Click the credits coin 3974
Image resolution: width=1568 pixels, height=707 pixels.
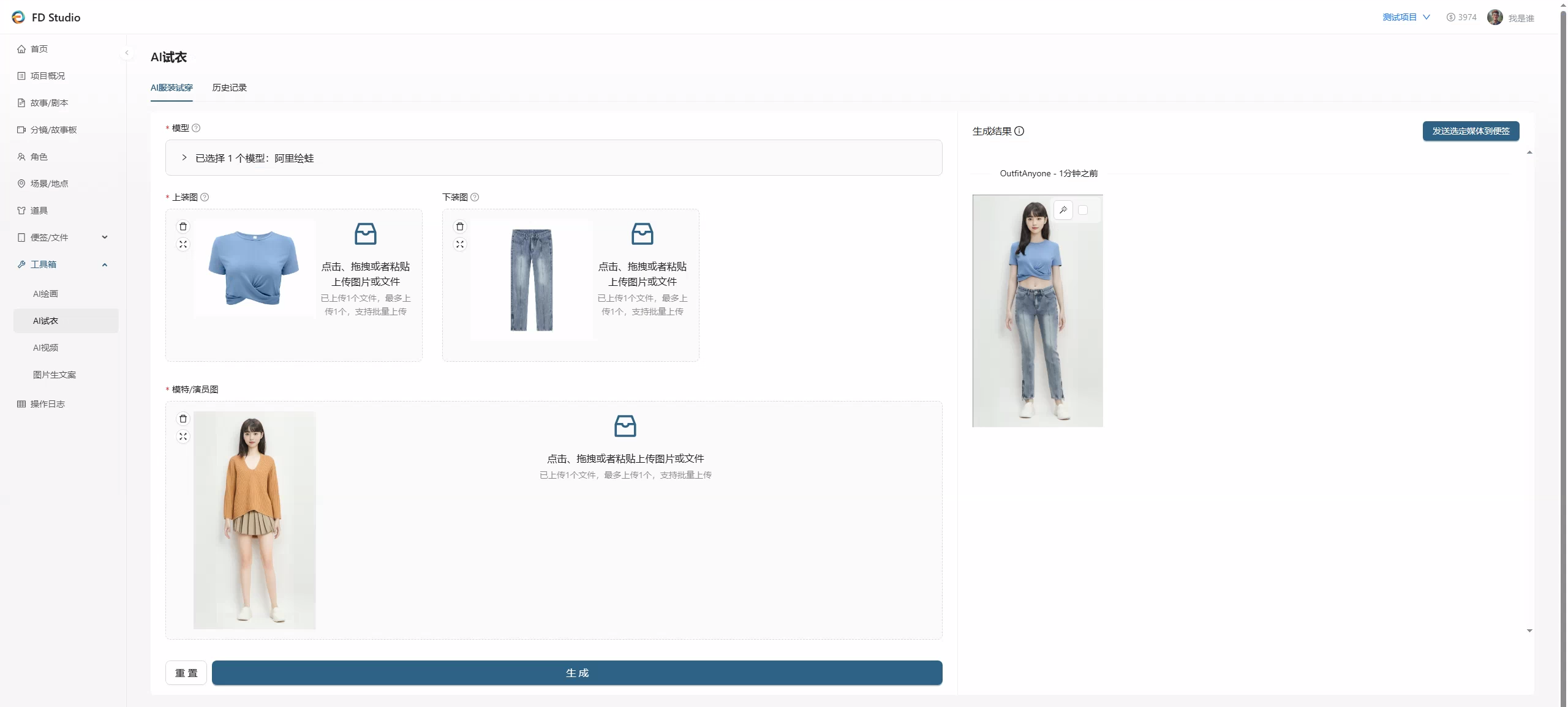[1461, 17]
